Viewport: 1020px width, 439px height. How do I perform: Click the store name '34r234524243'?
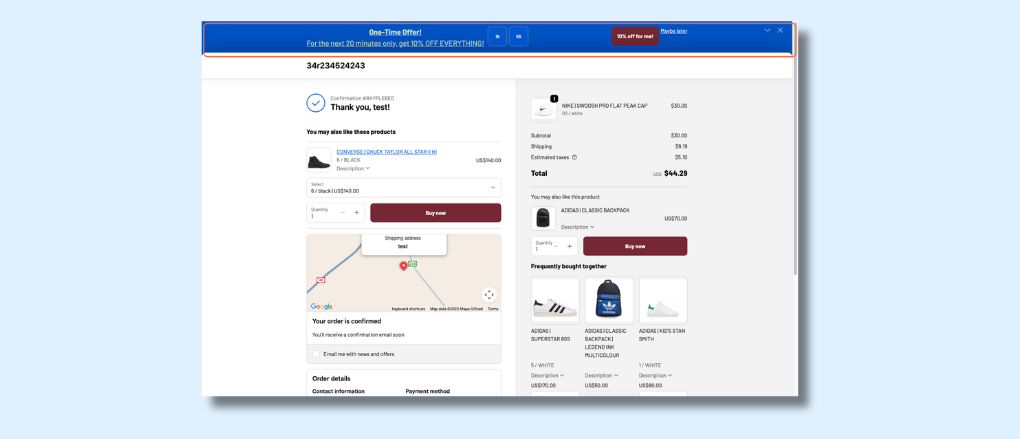[x=336, y=66]
